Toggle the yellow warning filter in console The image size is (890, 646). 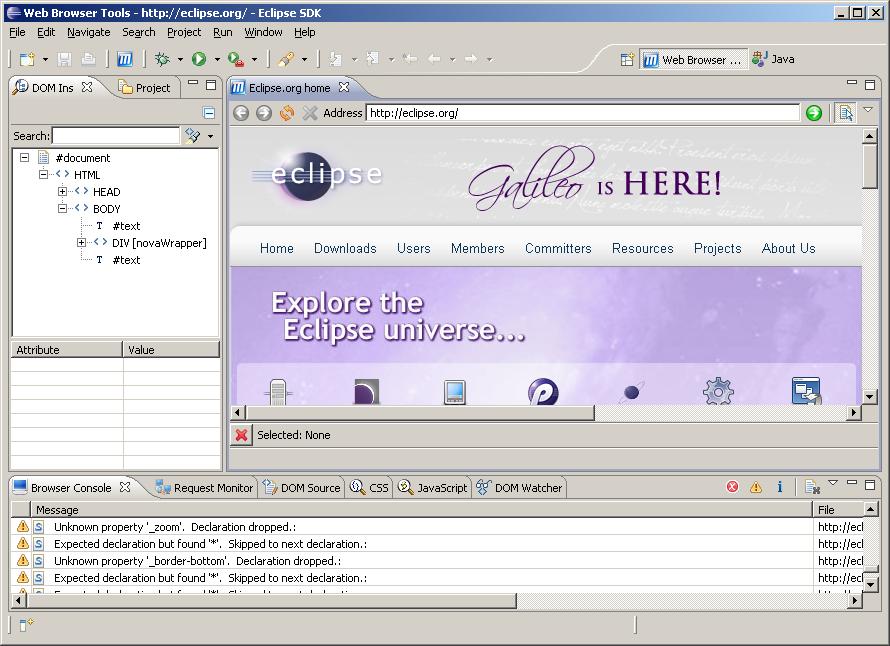(x=756, y=487)
